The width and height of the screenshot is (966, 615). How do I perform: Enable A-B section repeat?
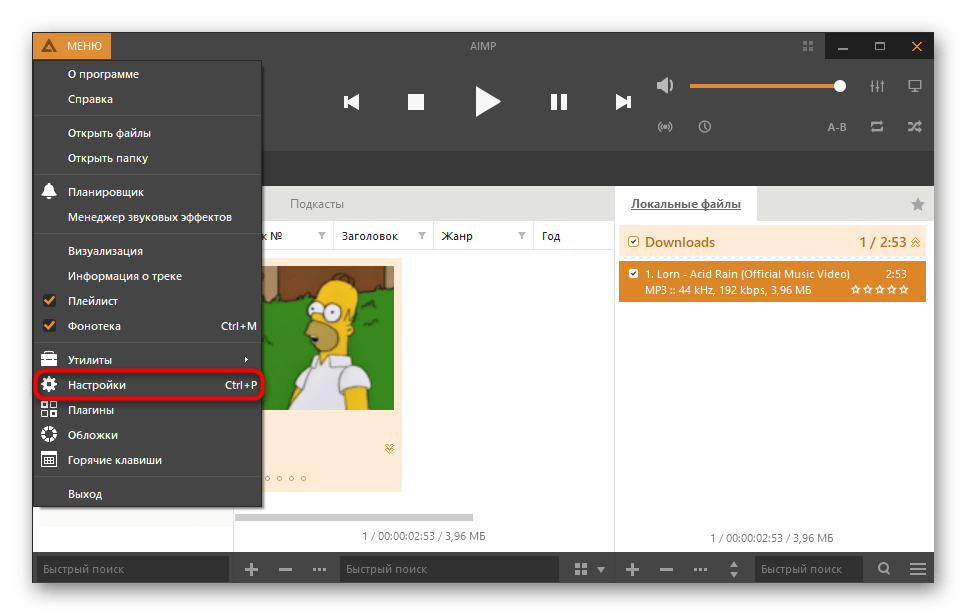[x=837, y=127]
